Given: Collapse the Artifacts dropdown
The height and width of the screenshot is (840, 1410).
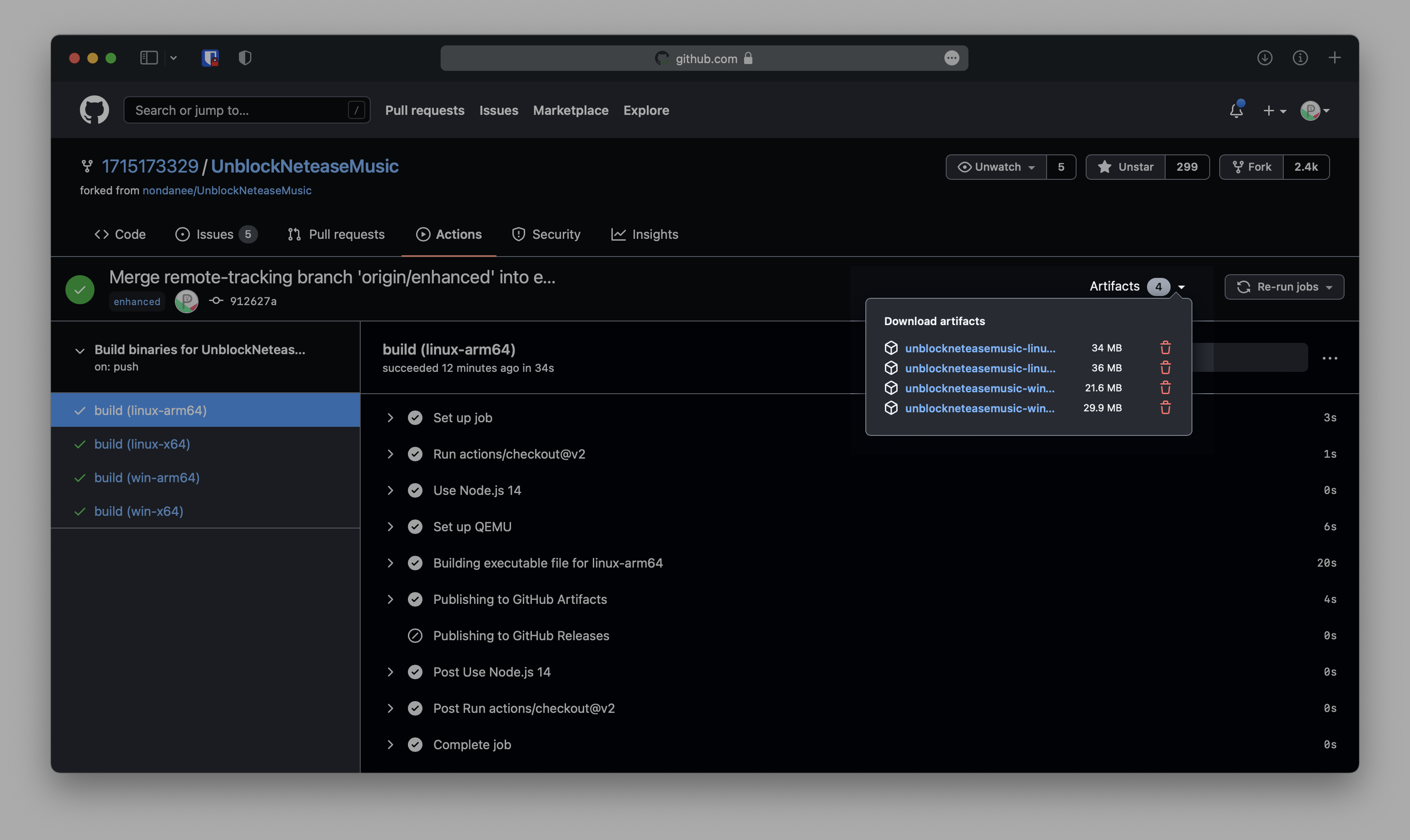Looking at the screenshot, I should click(1137, 287).
